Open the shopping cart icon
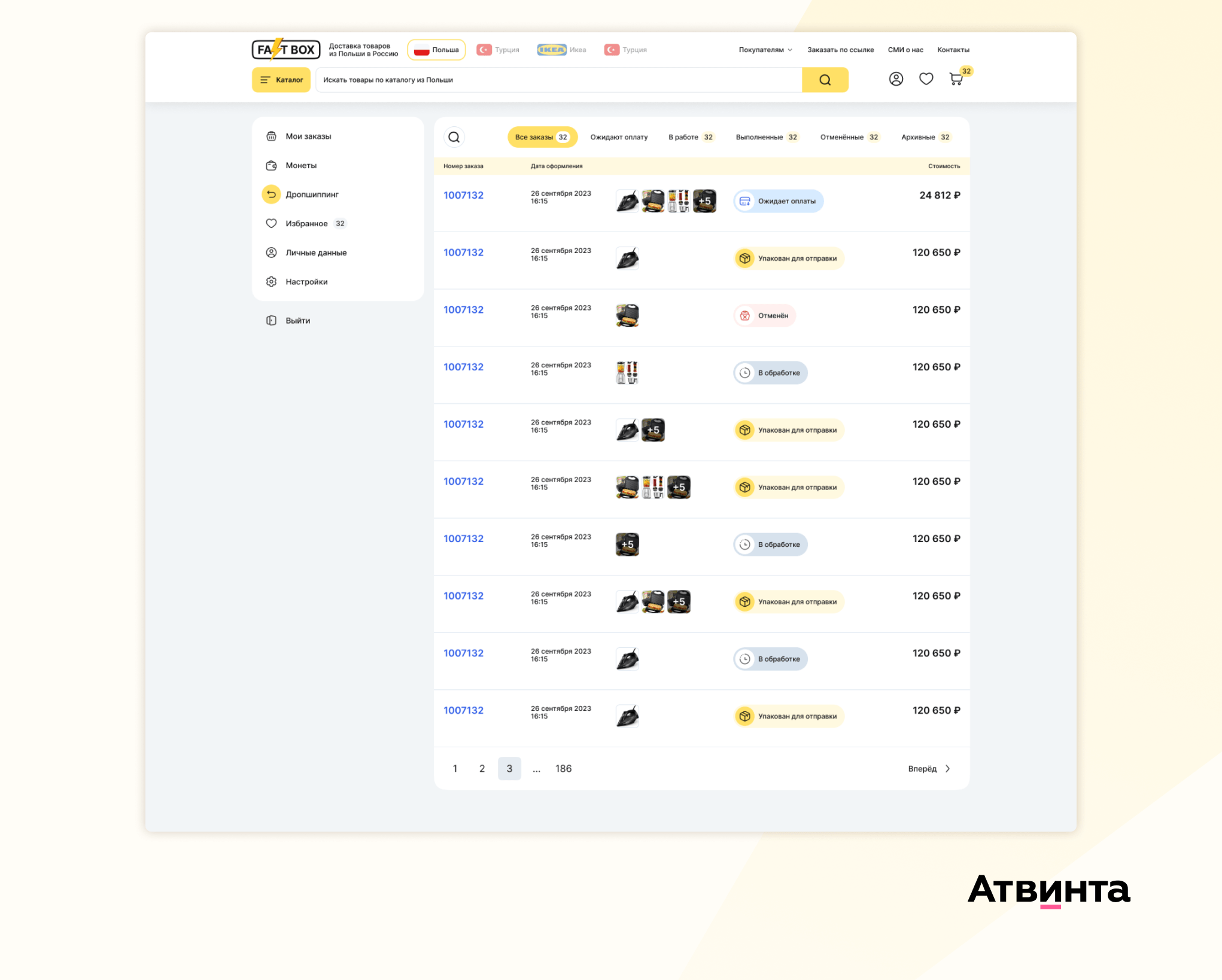1222x980 pixels. (x=956, y=79)
